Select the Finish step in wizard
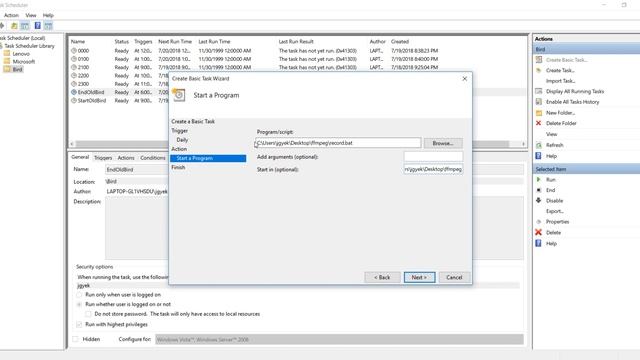 pyautogui.click(x=178, y=167)
